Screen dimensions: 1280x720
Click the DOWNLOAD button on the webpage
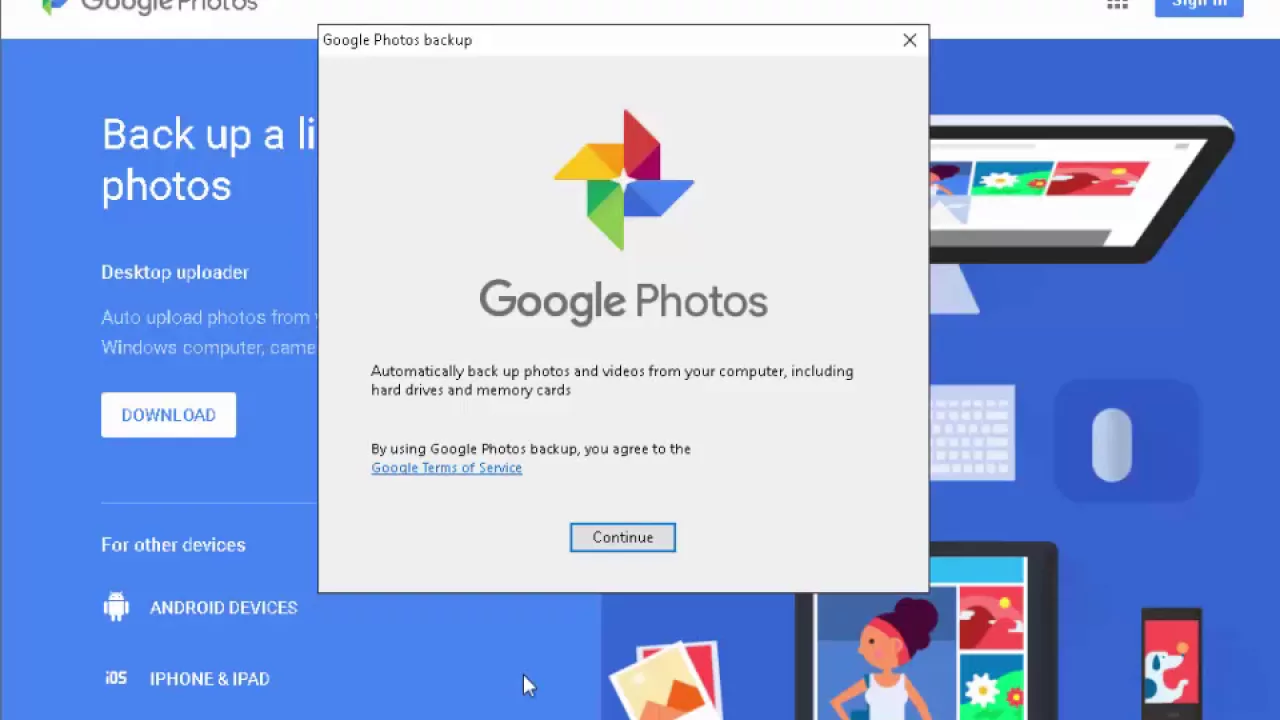pos(168,415)
